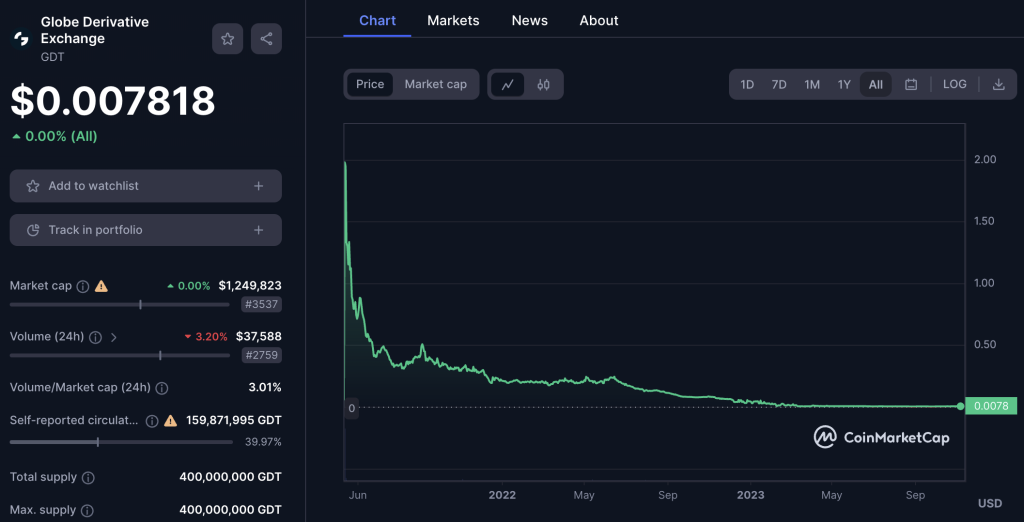1024x522 pixels.
Task: Click Market cap warning triangle icon
Action: 101,285
